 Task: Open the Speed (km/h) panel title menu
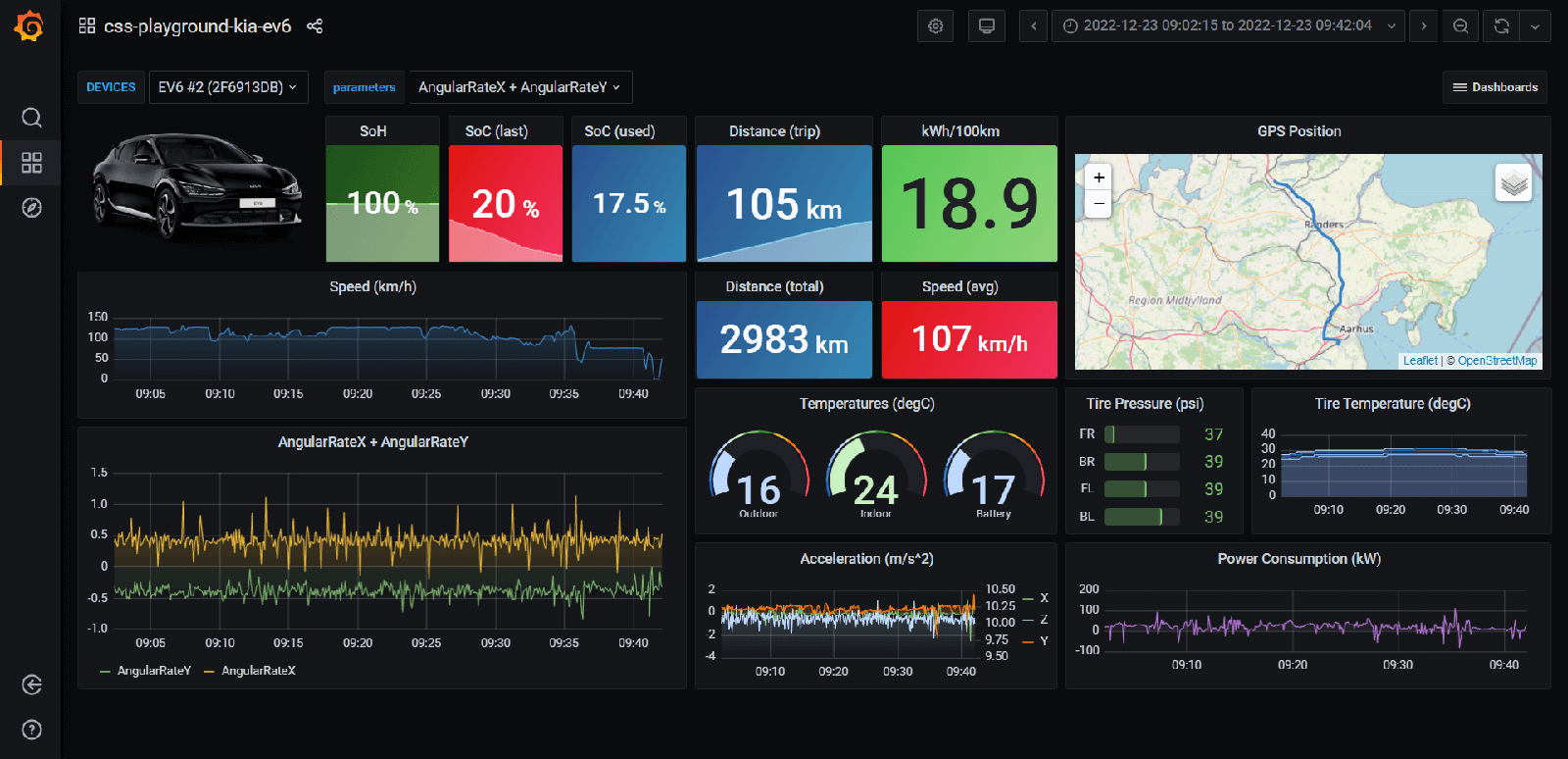point(372,286)
